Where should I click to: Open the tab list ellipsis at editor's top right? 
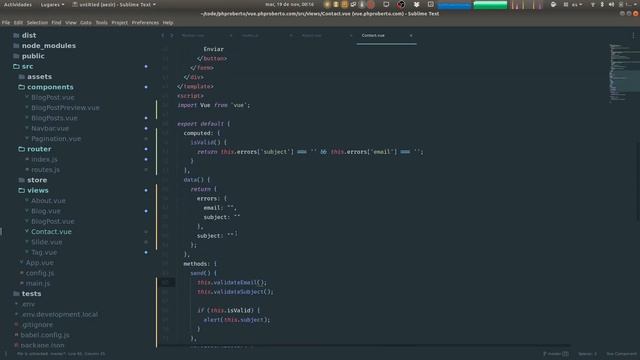(633, 36)
